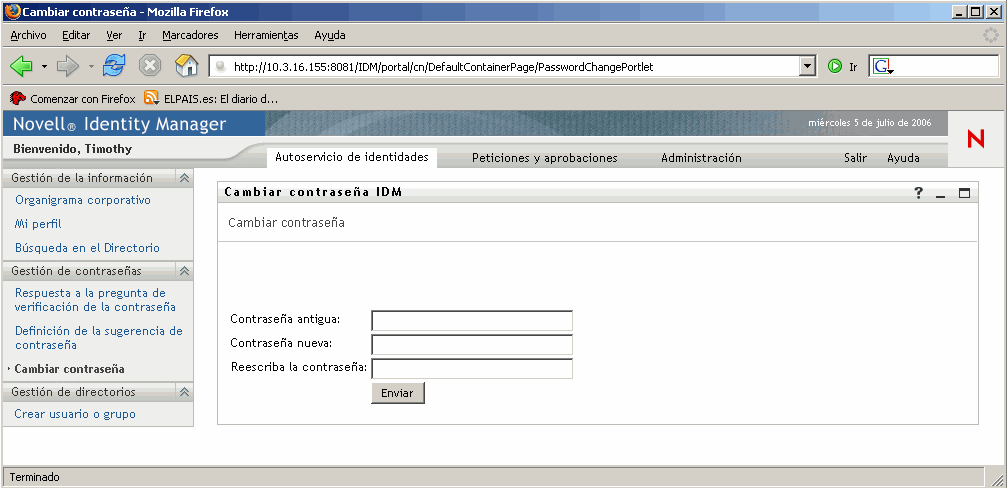The height and width of the screenshot is (488, 1007).
Task: Open Organigrama corporativo link
Action: pos(83,200)
